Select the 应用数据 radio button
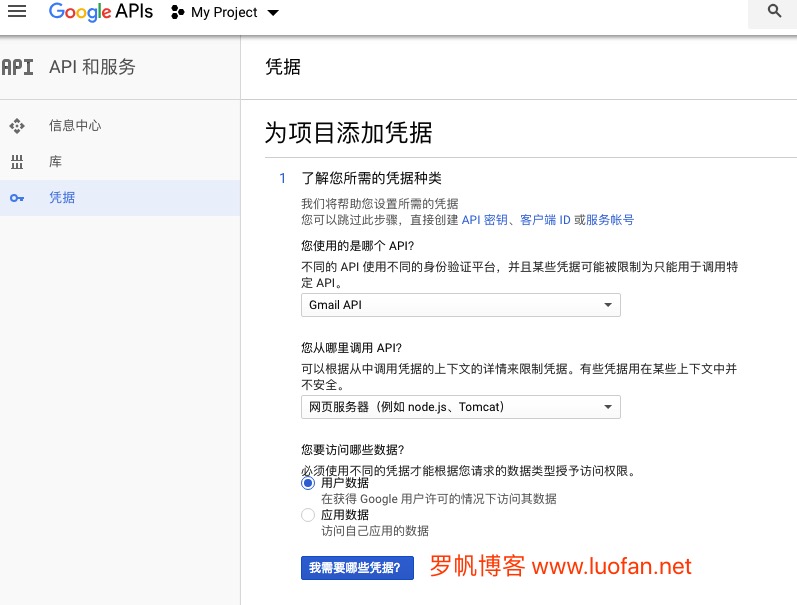The image size is (797, 605). (308, 515)
